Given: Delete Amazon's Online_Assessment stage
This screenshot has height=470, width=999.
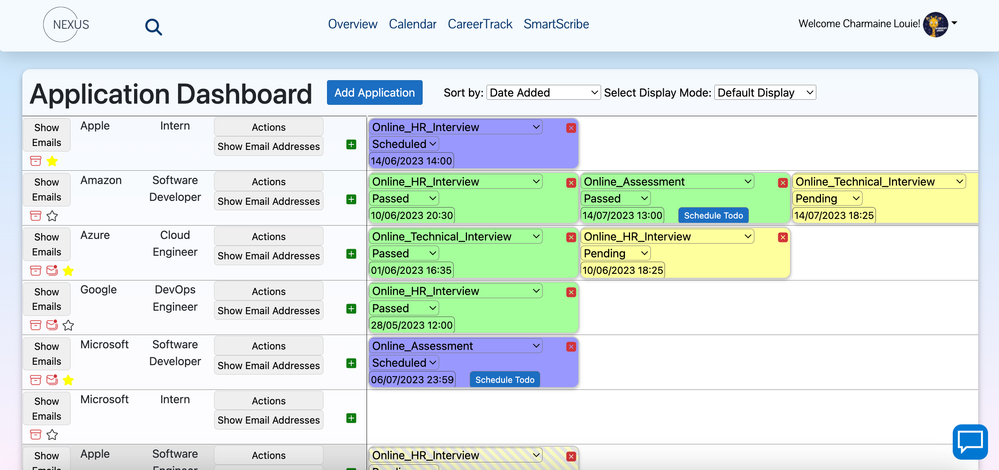Looking at the screenshot, I should (x=783, y=183).
